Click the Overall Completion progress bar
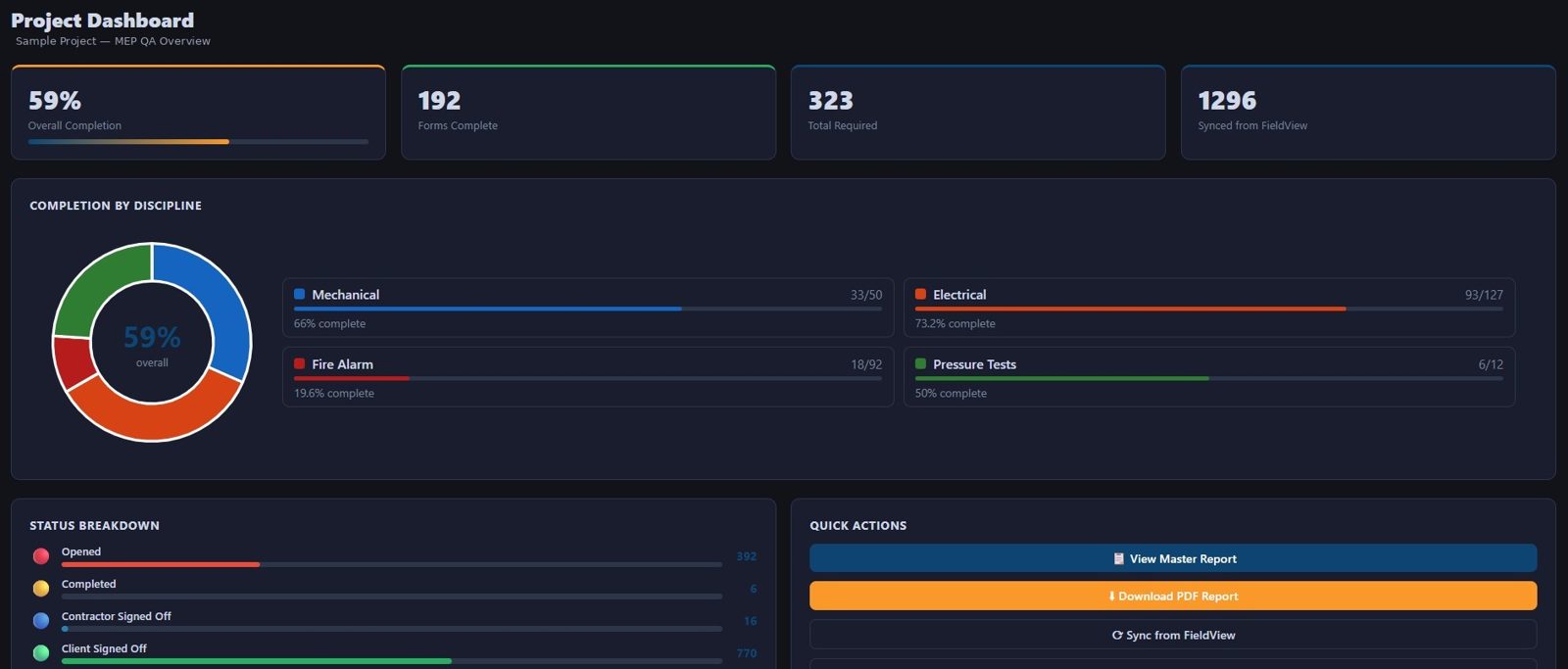The height and width of the screenshot is (669, 1568). tap(198, 142)
